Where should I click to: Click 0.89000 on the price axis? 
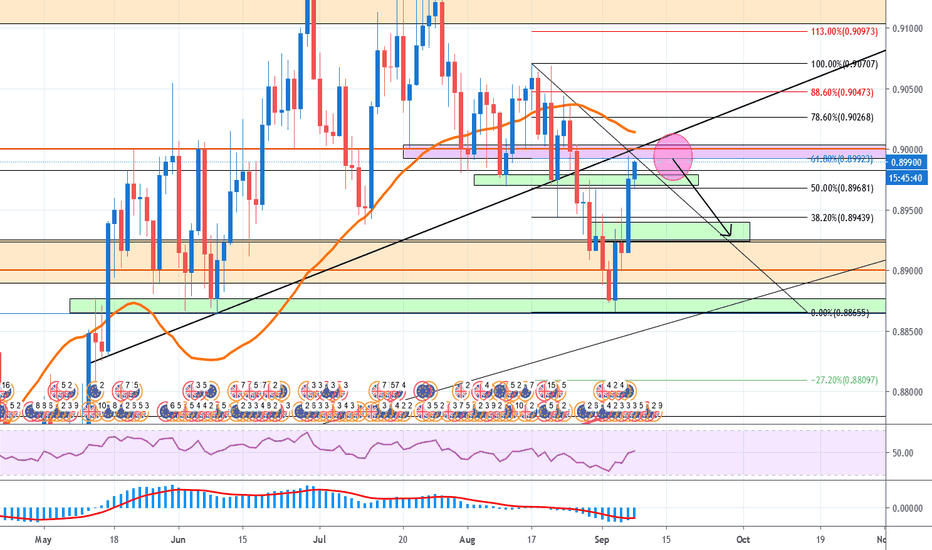907,271
